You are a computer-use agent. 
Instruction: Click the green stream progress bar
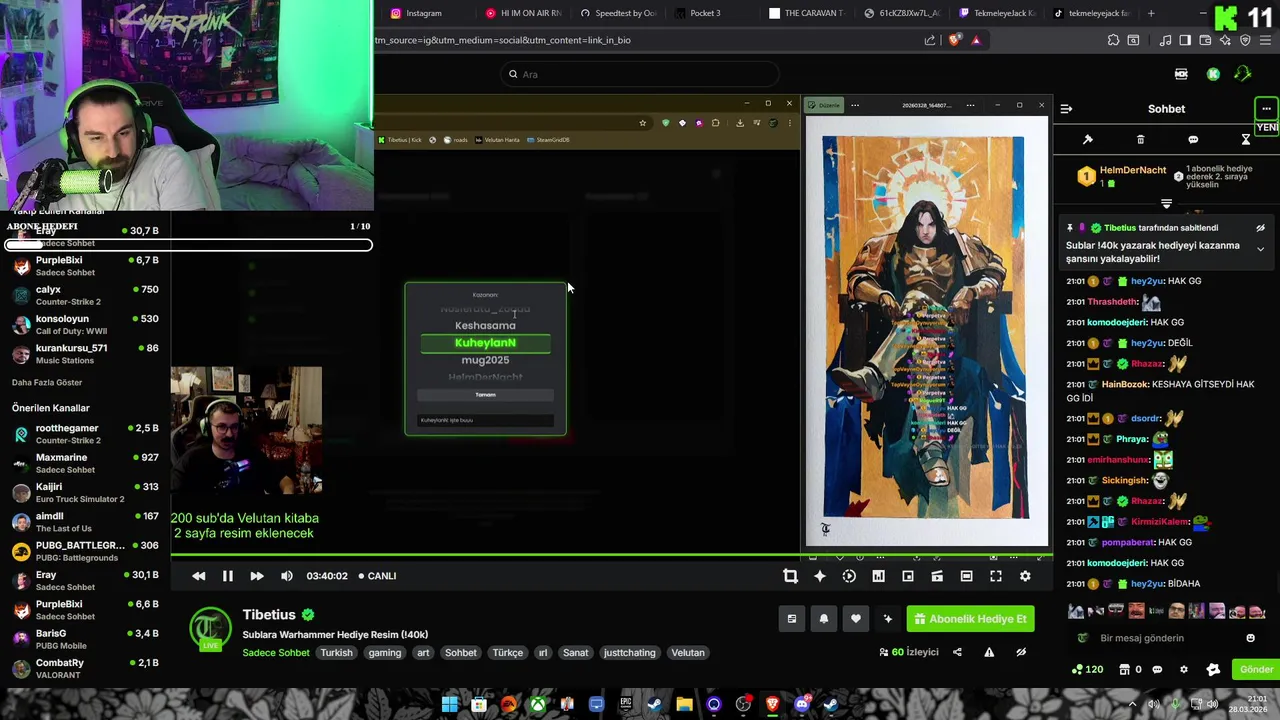612,555
